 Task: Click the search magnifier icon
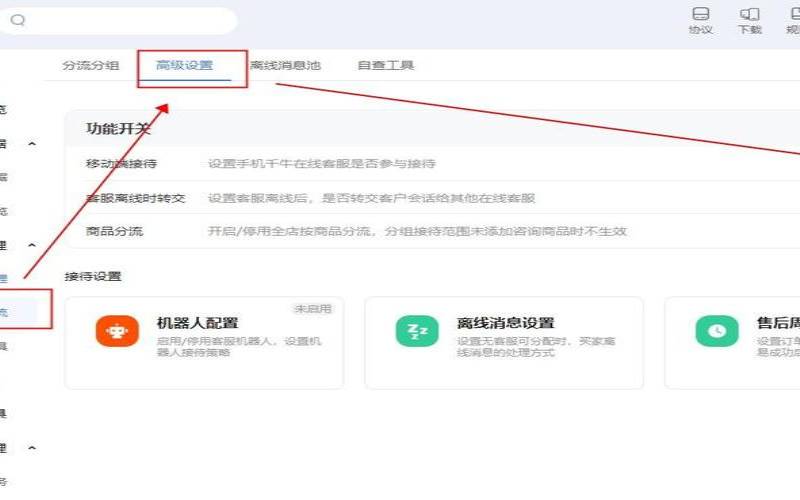(18, 20)
